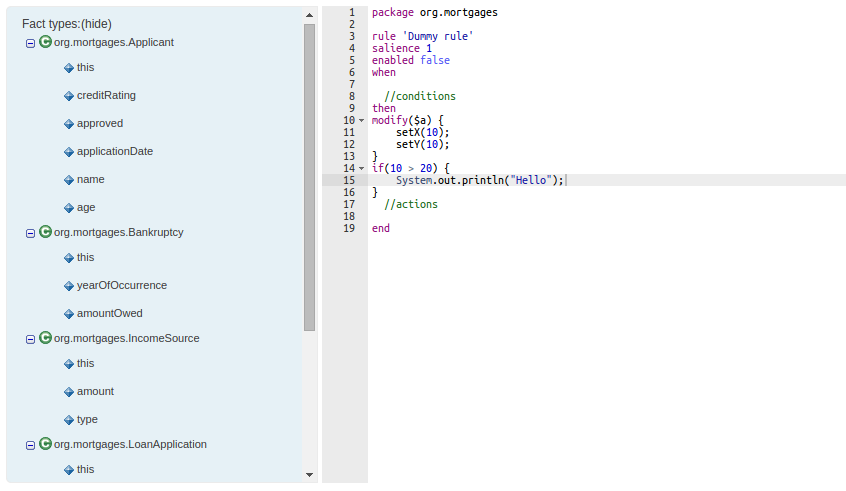This screenshot has height=491, width=846.
Task: Place cursor on the //conditions comment line
Action: click(419, 97)
